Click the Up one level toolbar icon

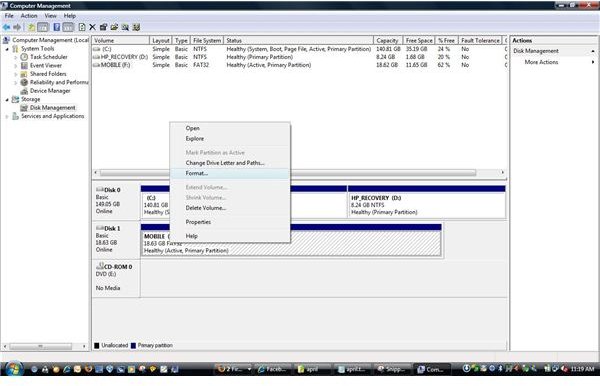point(31,27)
